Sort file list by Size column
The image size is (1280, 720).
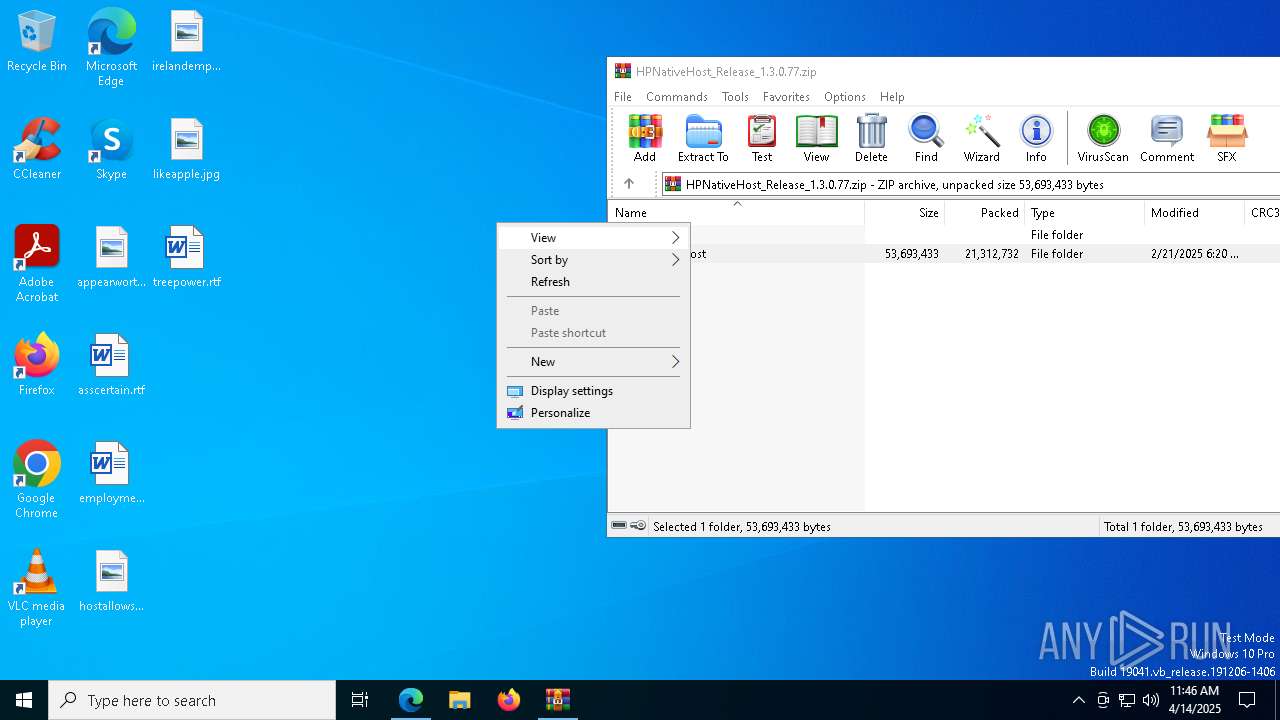tap(904, 212)
